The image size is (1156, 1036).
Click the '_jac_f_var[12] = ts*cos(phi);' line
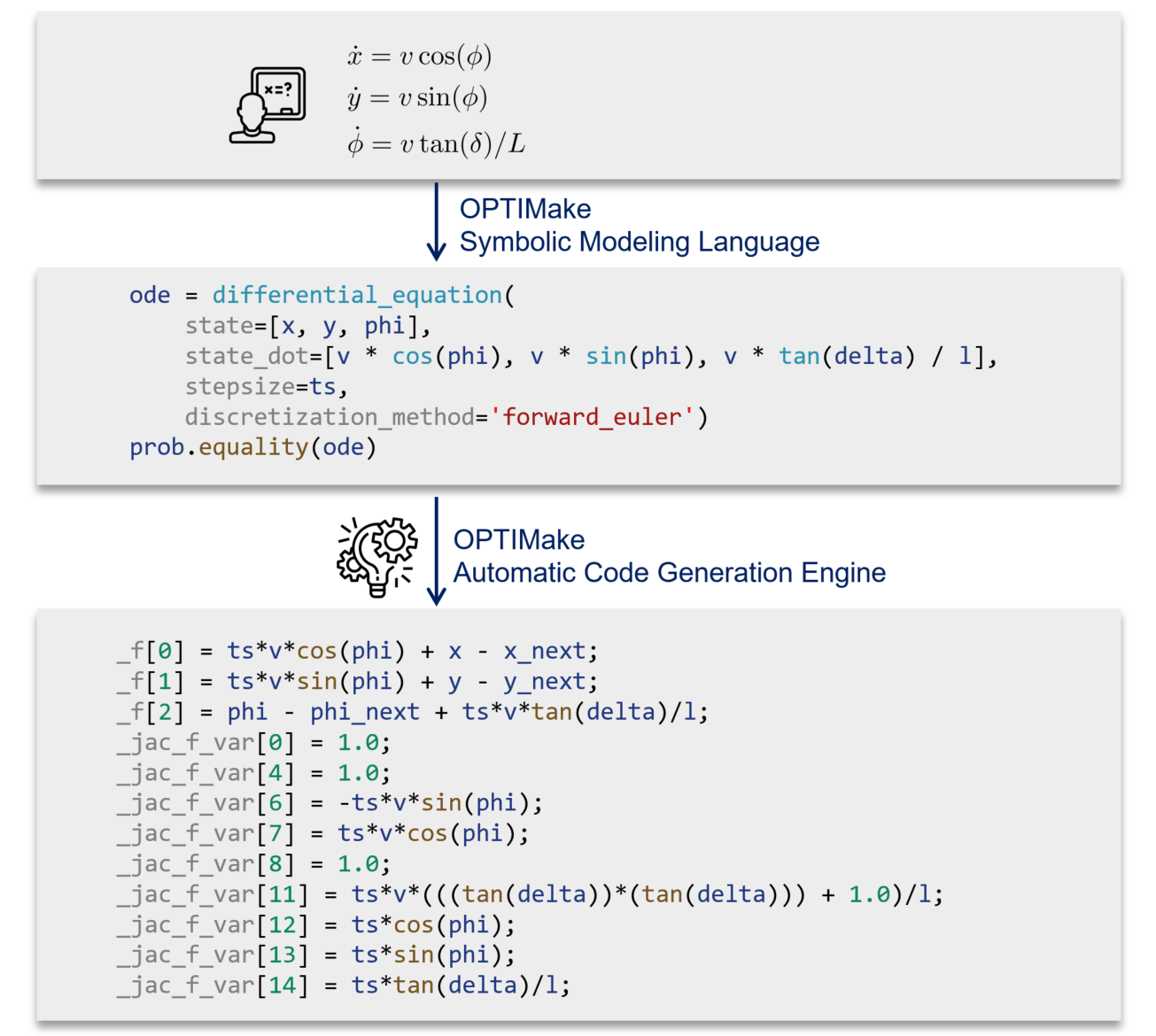tap(315, 924)
